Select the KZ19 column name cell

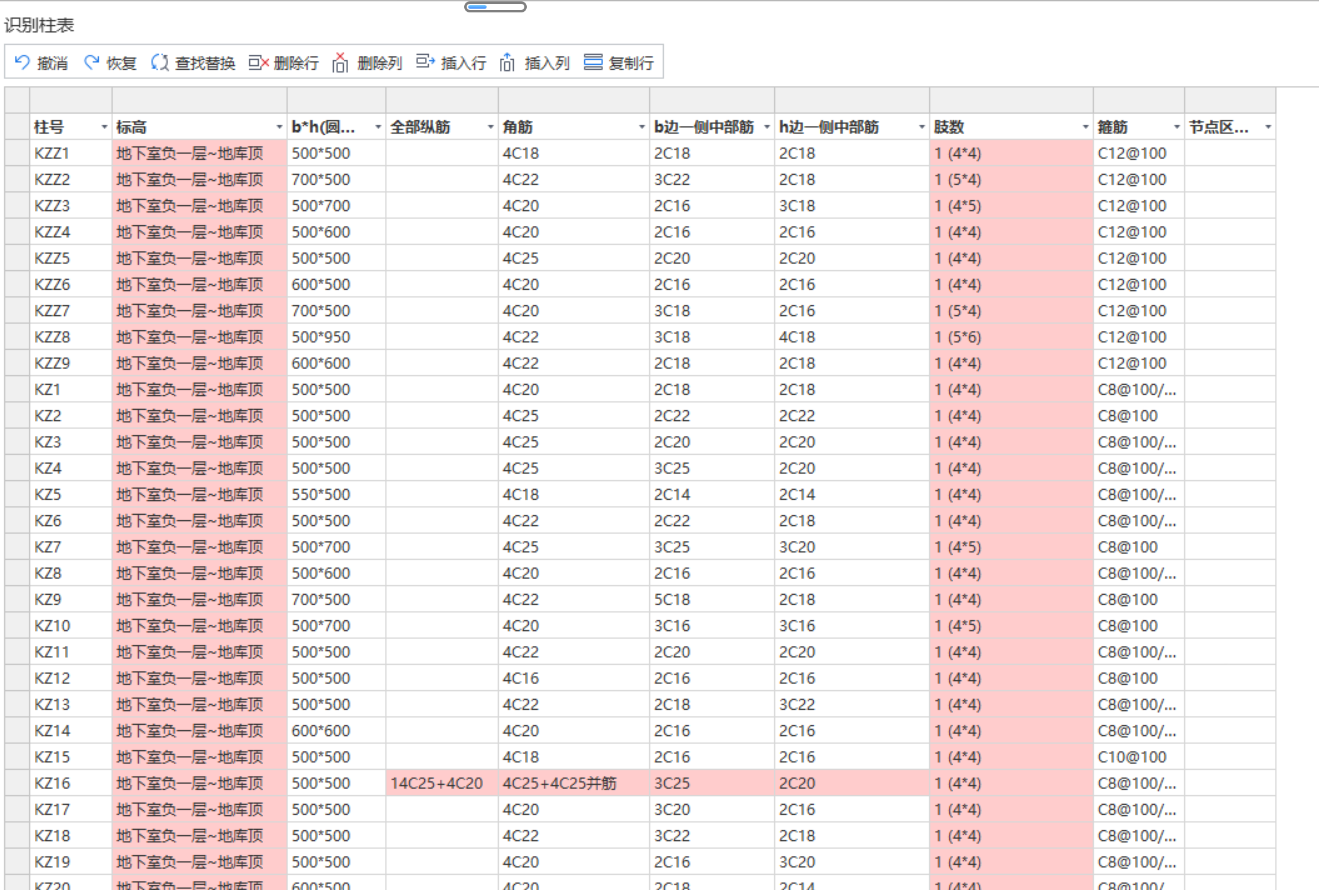(71, 862)
